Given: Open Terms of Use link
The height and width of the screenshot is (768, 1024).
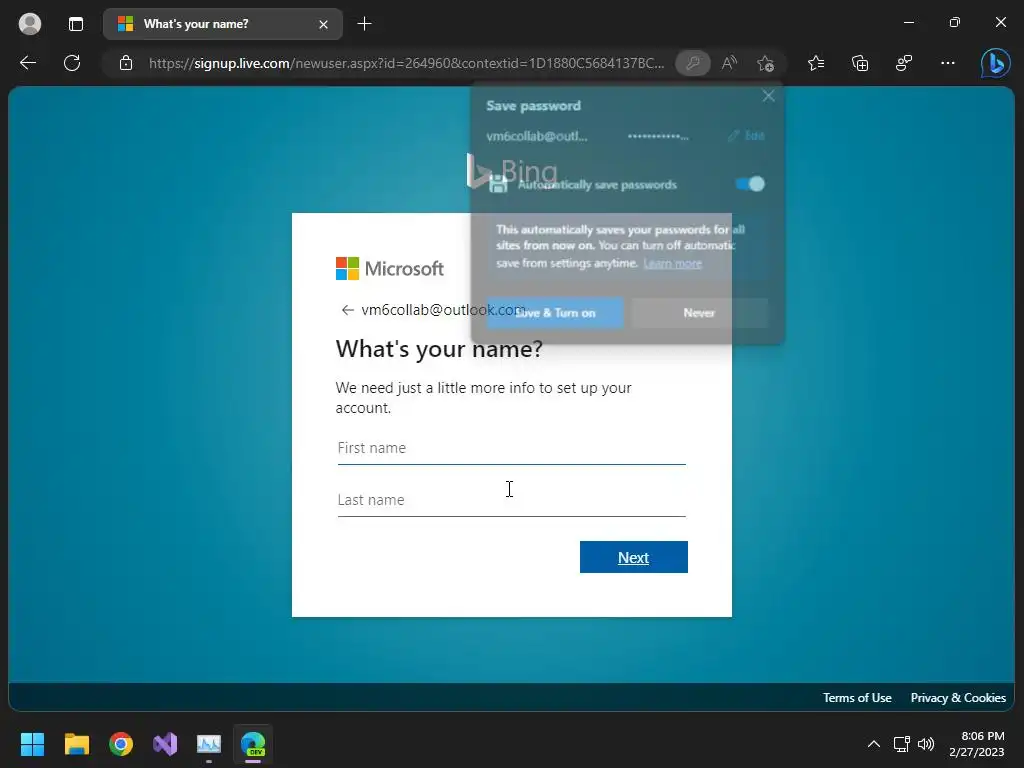Looking at the screenshot, I should click(857, 697).
